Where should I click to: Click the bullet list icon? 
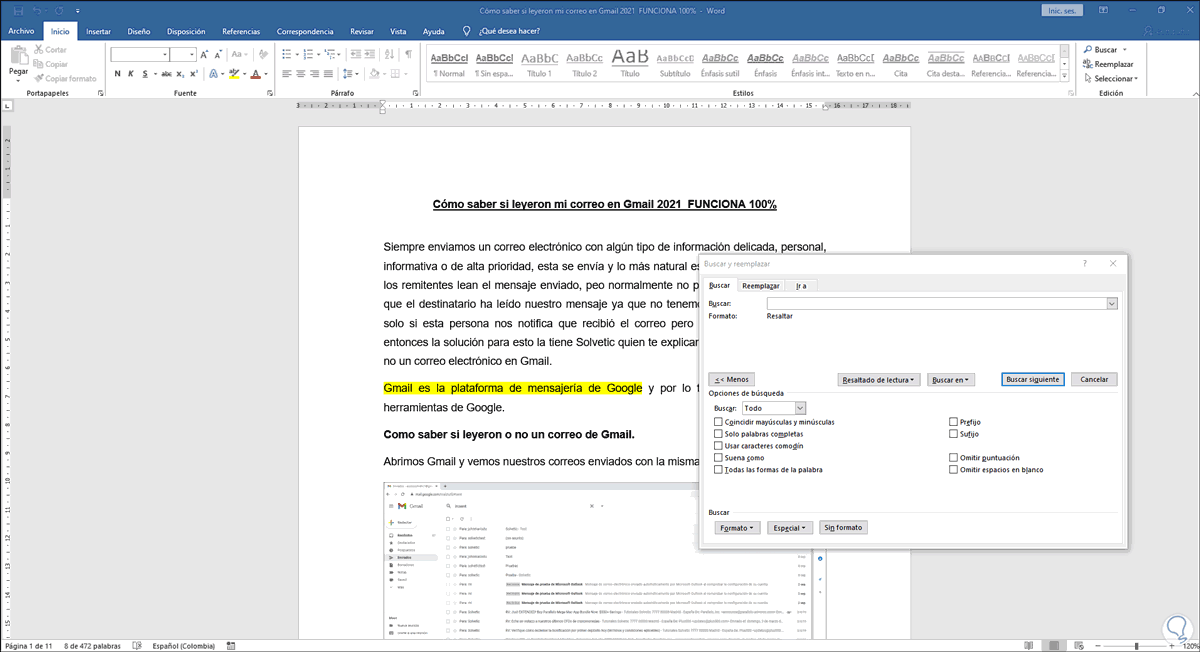click(x=287, y=54)
